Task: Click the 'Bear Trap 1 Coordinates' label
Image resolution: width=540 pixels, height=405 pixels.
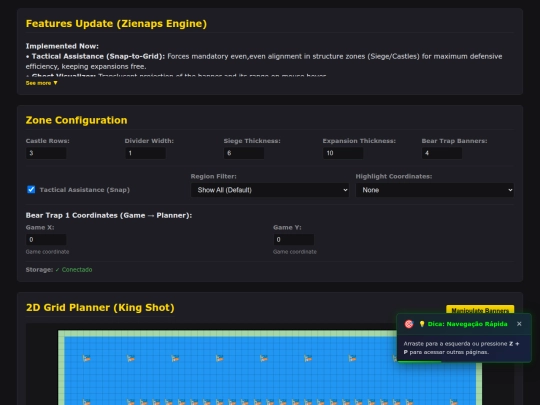Action: click(109, 215)
